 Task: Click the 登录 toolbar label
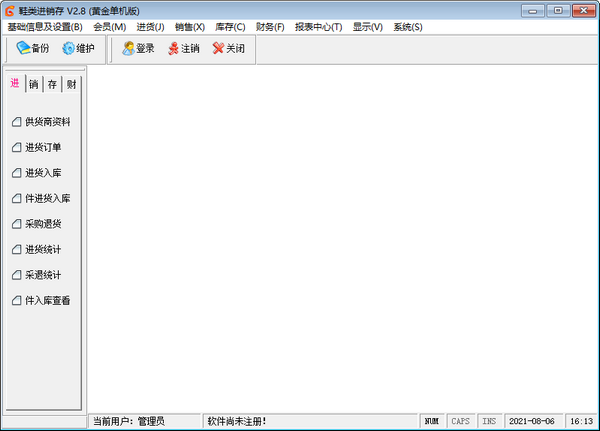tap(145, 49)
